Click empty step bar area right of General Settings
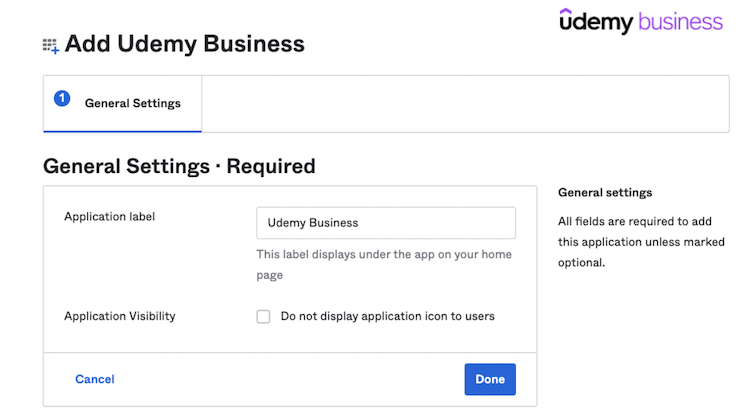 click(x=465, y=103)
